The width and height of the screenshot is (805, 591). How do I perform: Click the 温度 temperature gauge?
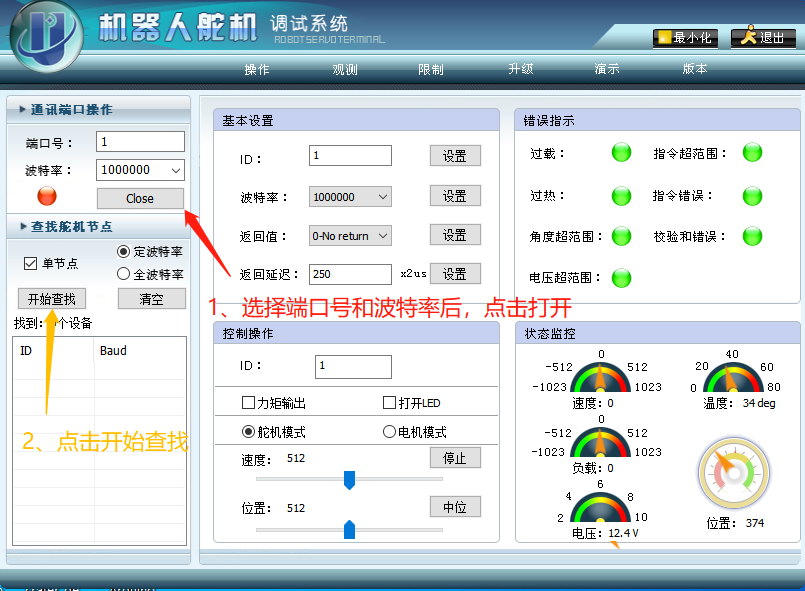click(732, 377)
